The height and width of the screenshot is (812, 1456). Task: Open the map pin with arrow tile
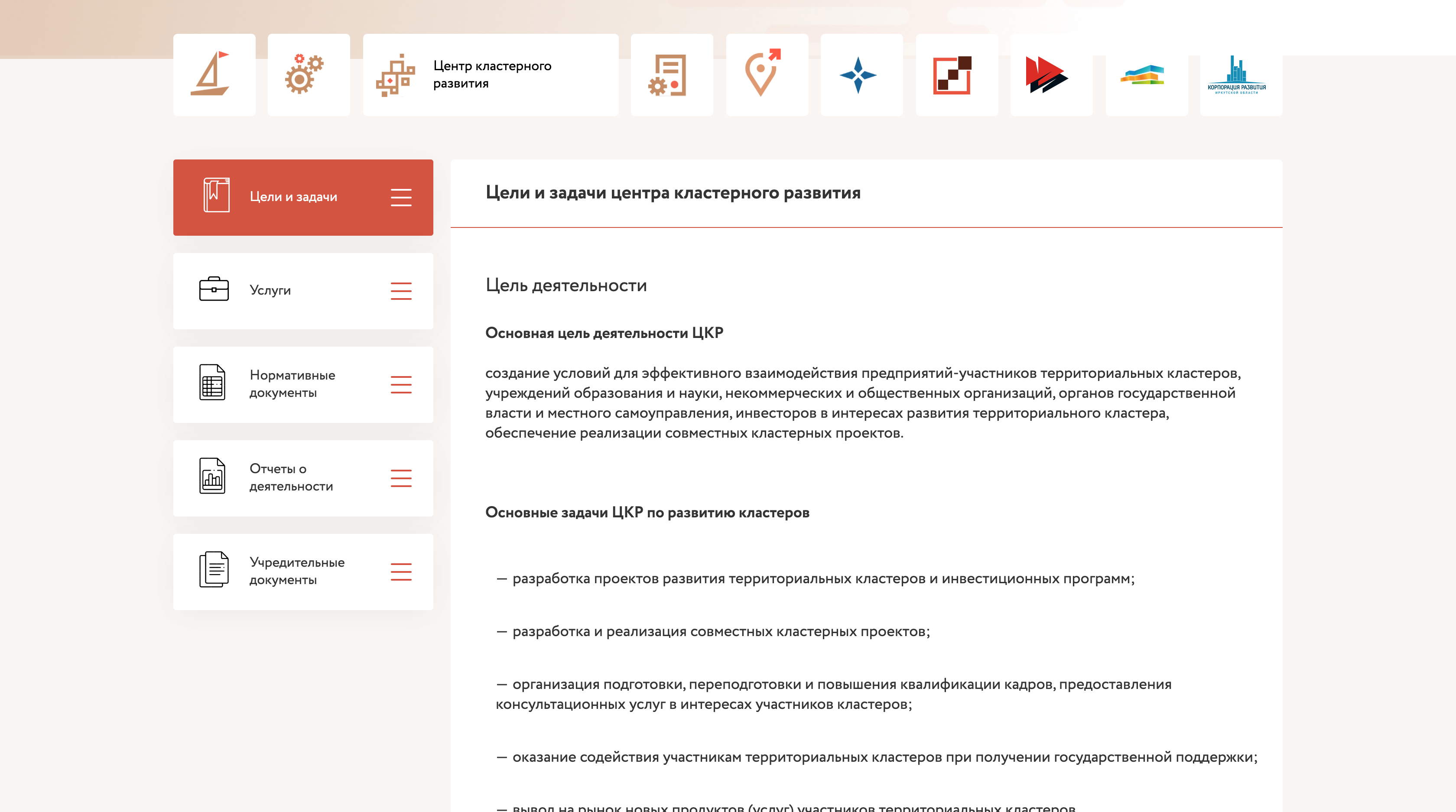pyautogui.click(x=767, y=75)
